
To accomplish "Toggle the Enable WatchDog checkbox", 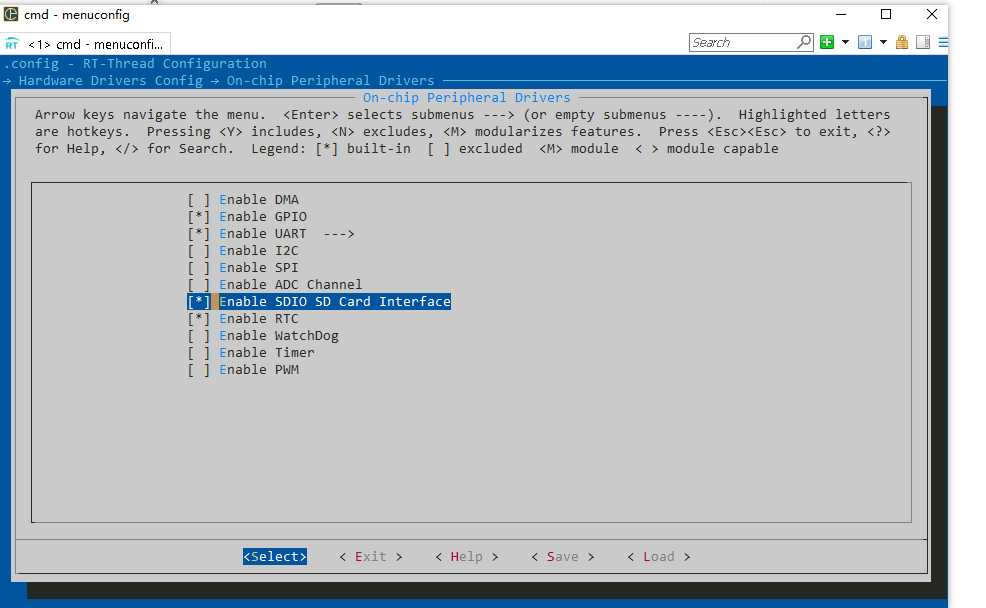I will click(199, 336).
